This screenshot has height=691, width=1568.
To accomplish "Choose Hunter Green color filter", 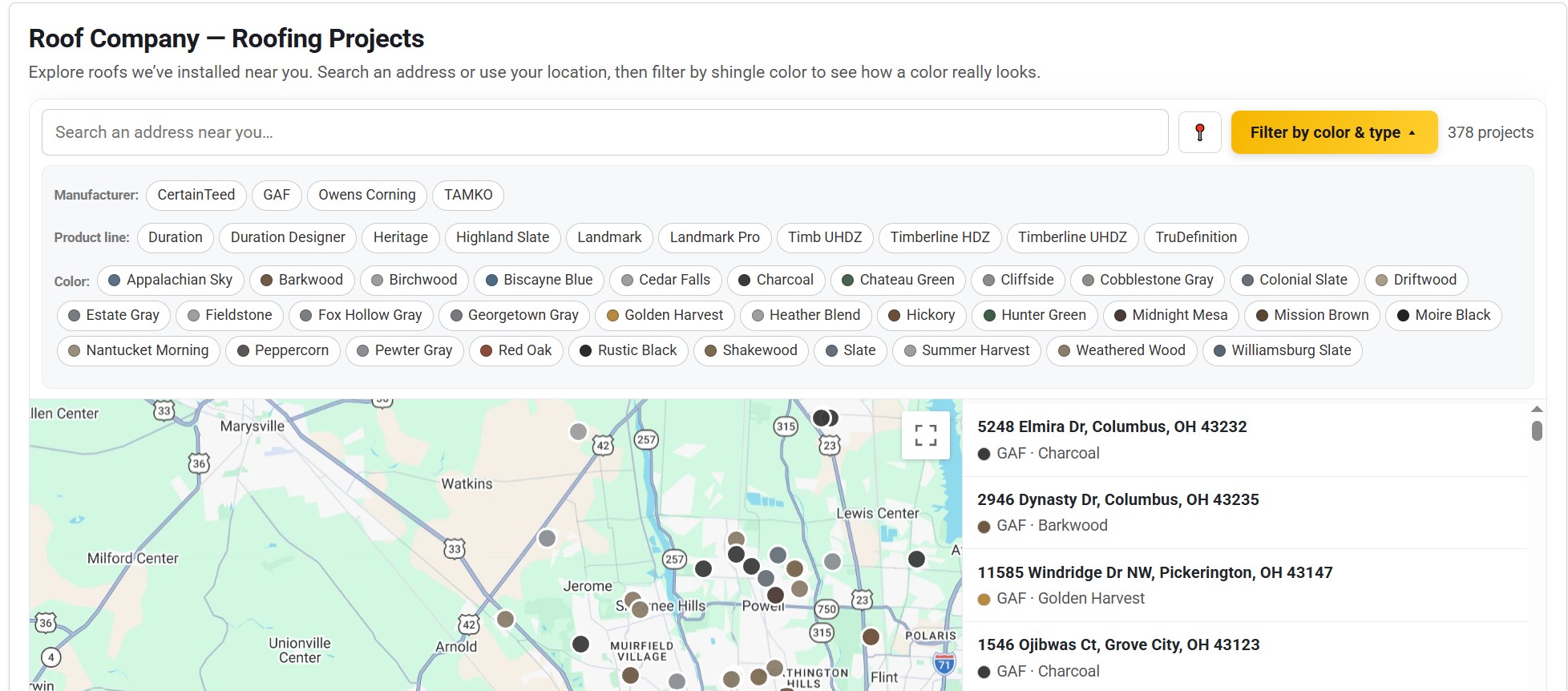I will click(x=1035, y=315).
